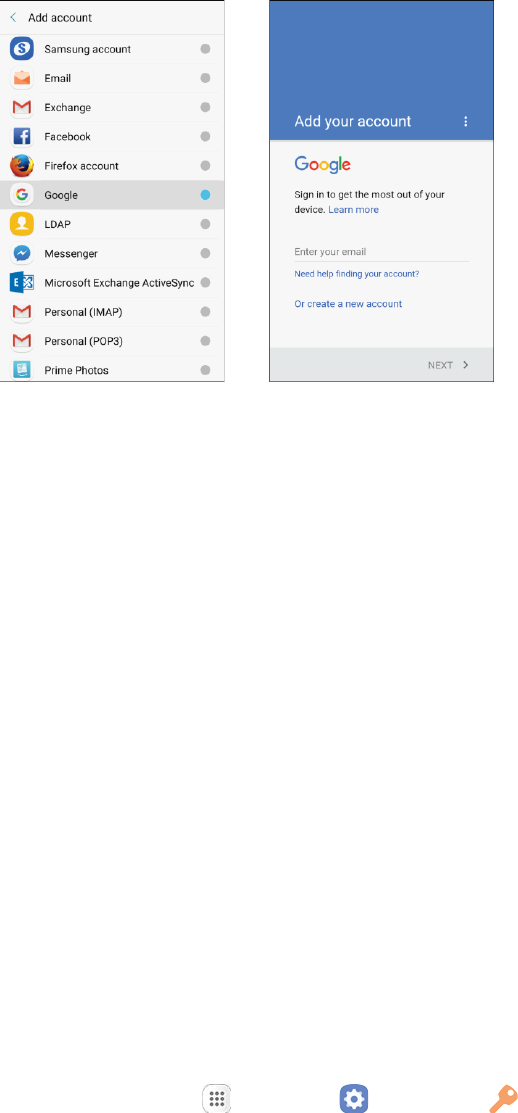This screenshot has height=1113, width=518.
Task: Tap the Messenger icon
Action: (22, 253)
